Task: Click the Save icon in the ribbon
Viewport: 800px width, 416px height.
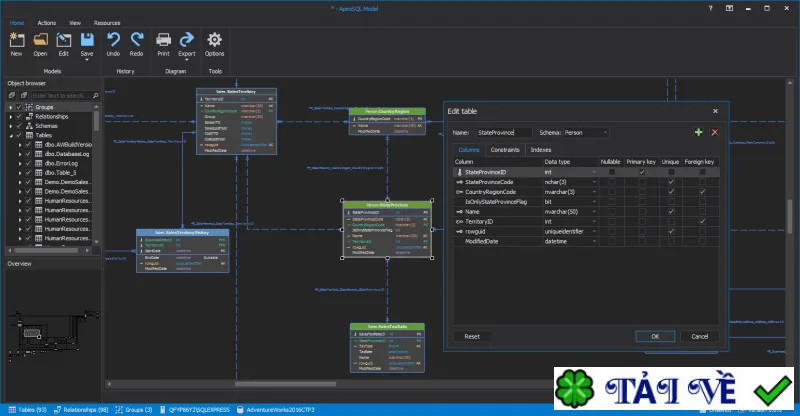Action: point(87,40)
